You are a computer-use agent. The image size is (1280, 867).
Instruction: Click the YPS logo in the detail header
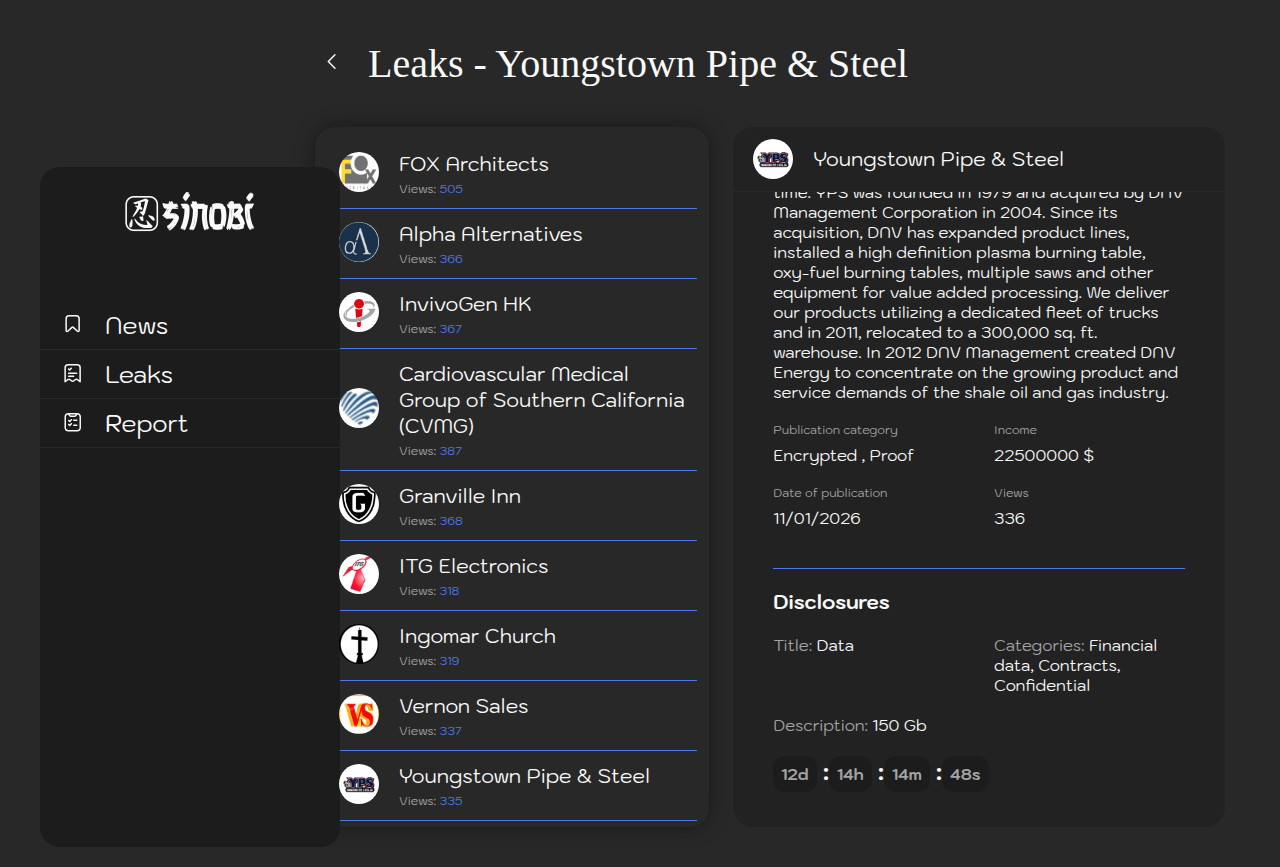click(773, 159)
